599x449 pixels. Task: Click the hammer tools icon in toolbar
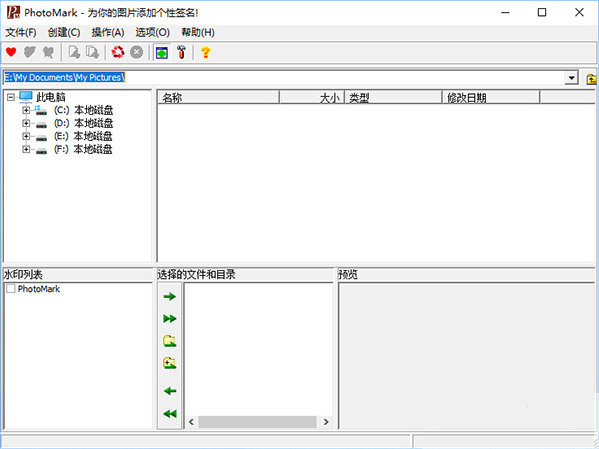click(x=181, y=52)
